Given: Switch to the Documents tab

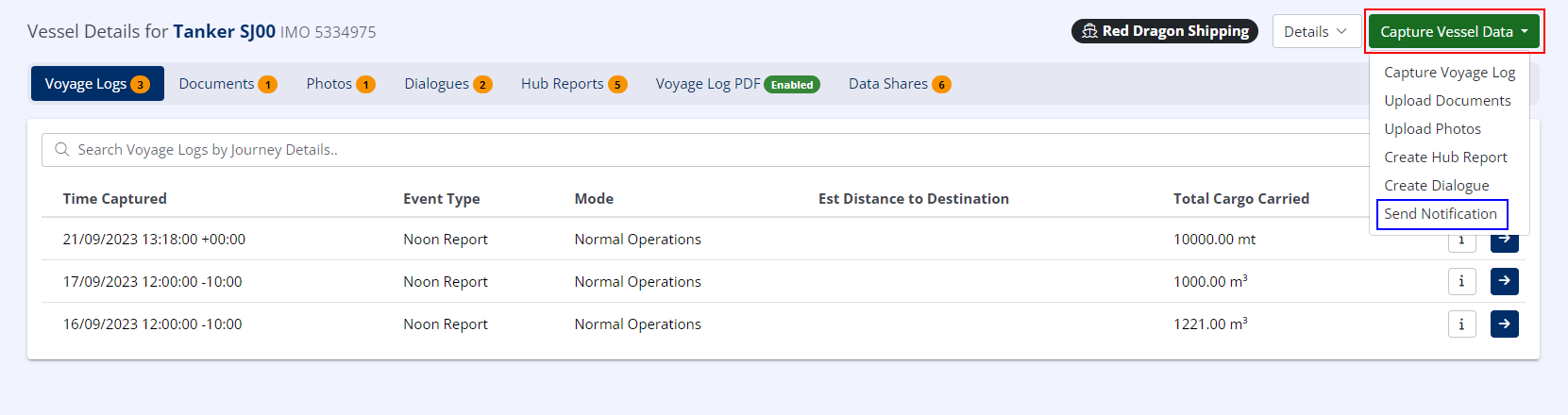Looking at the screenshot, I should (x=227, y=84).
